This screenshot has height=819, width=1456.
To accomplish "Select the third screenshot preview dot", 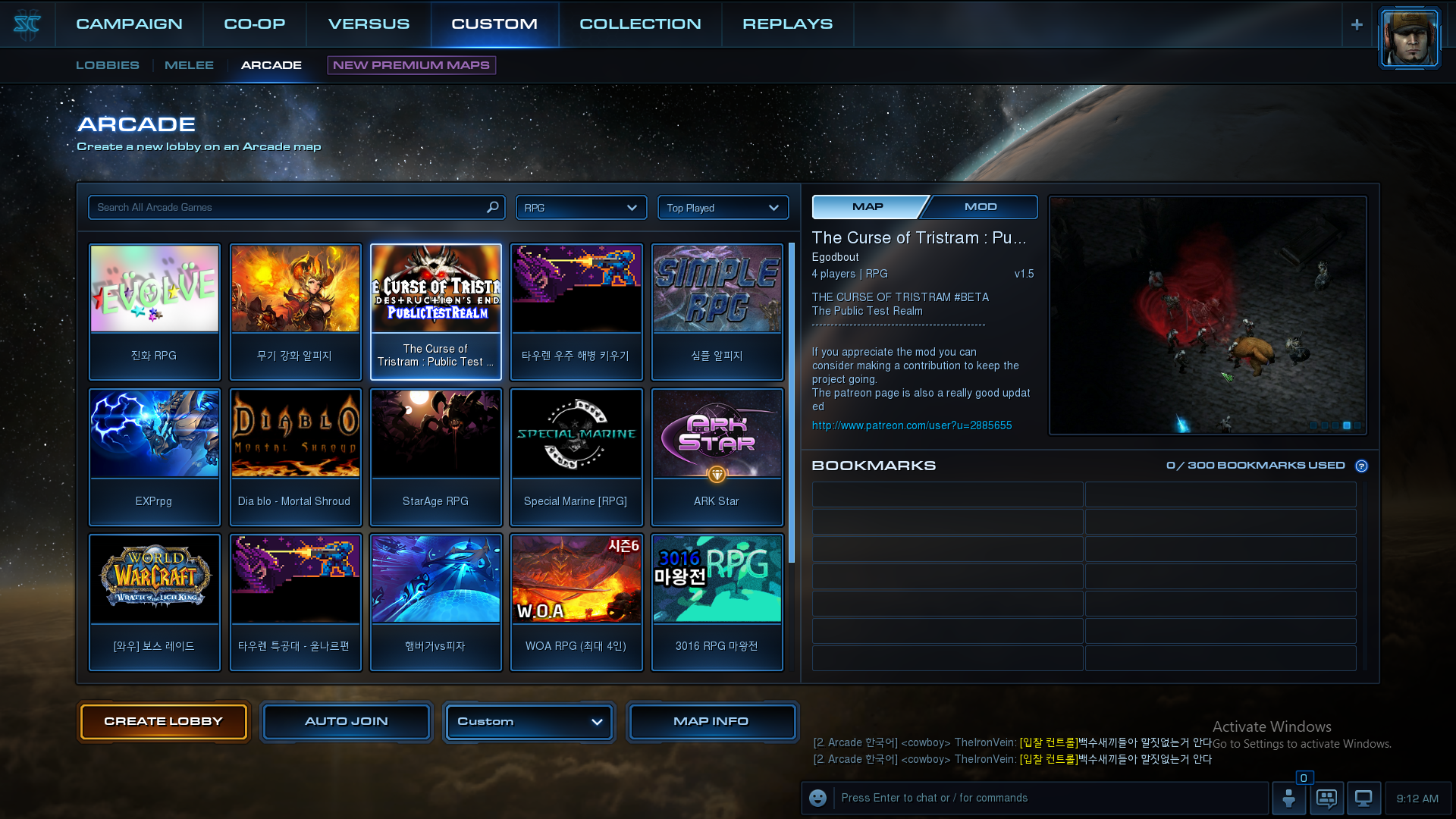I will coord(1335,425).
